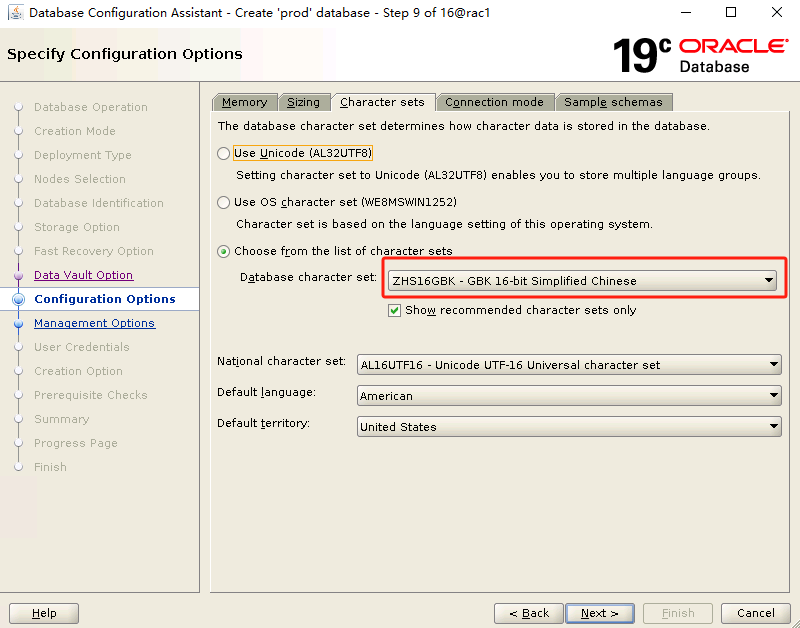Click the Deployment Type step label

pyautogui.click(x=83, y=156)
